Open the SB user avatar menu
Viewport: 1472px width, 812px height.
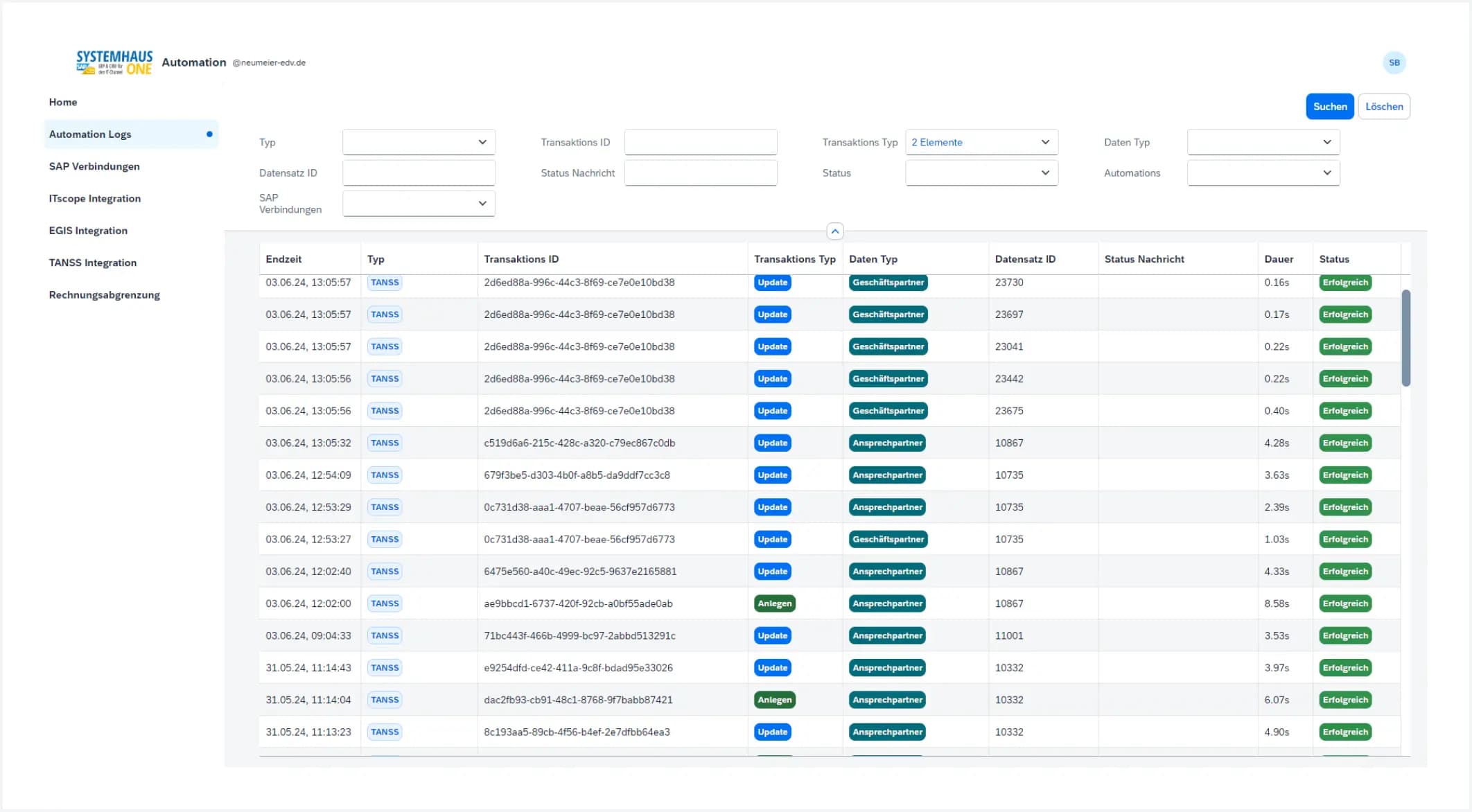[x=1394, y=62]
